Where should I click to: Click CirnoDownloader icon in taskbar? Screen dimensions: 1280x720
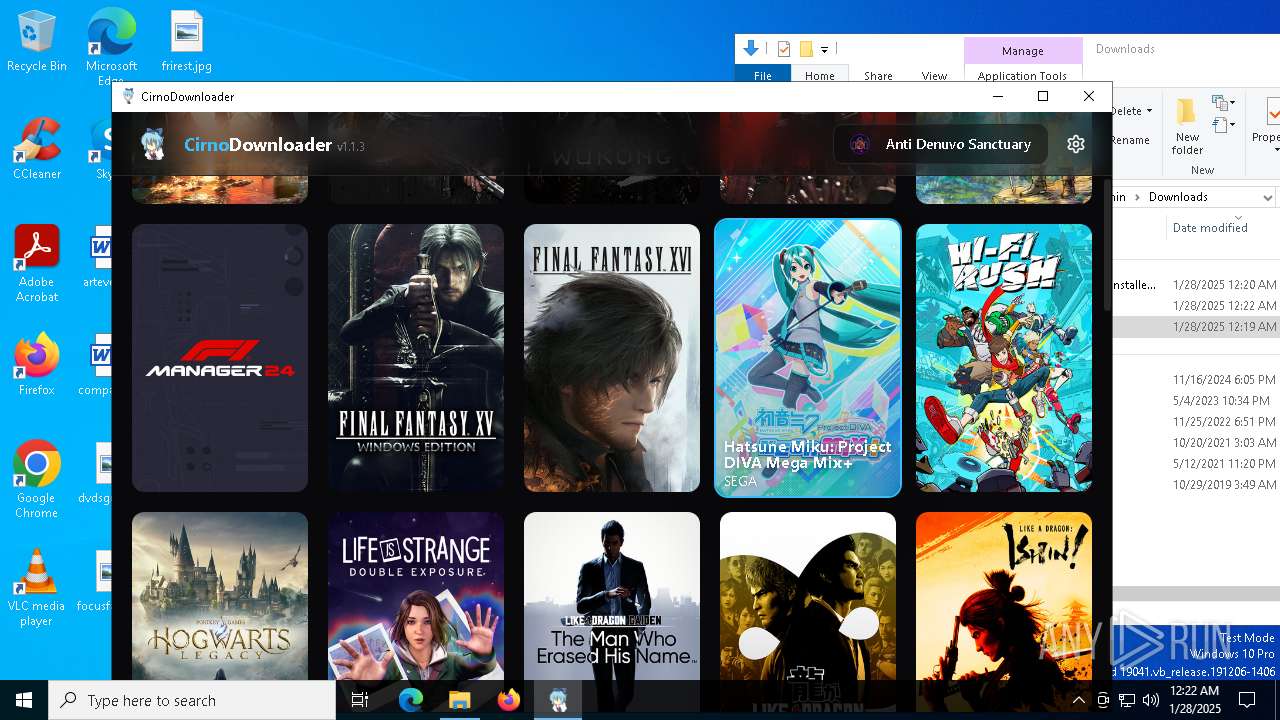click(558, 700)
